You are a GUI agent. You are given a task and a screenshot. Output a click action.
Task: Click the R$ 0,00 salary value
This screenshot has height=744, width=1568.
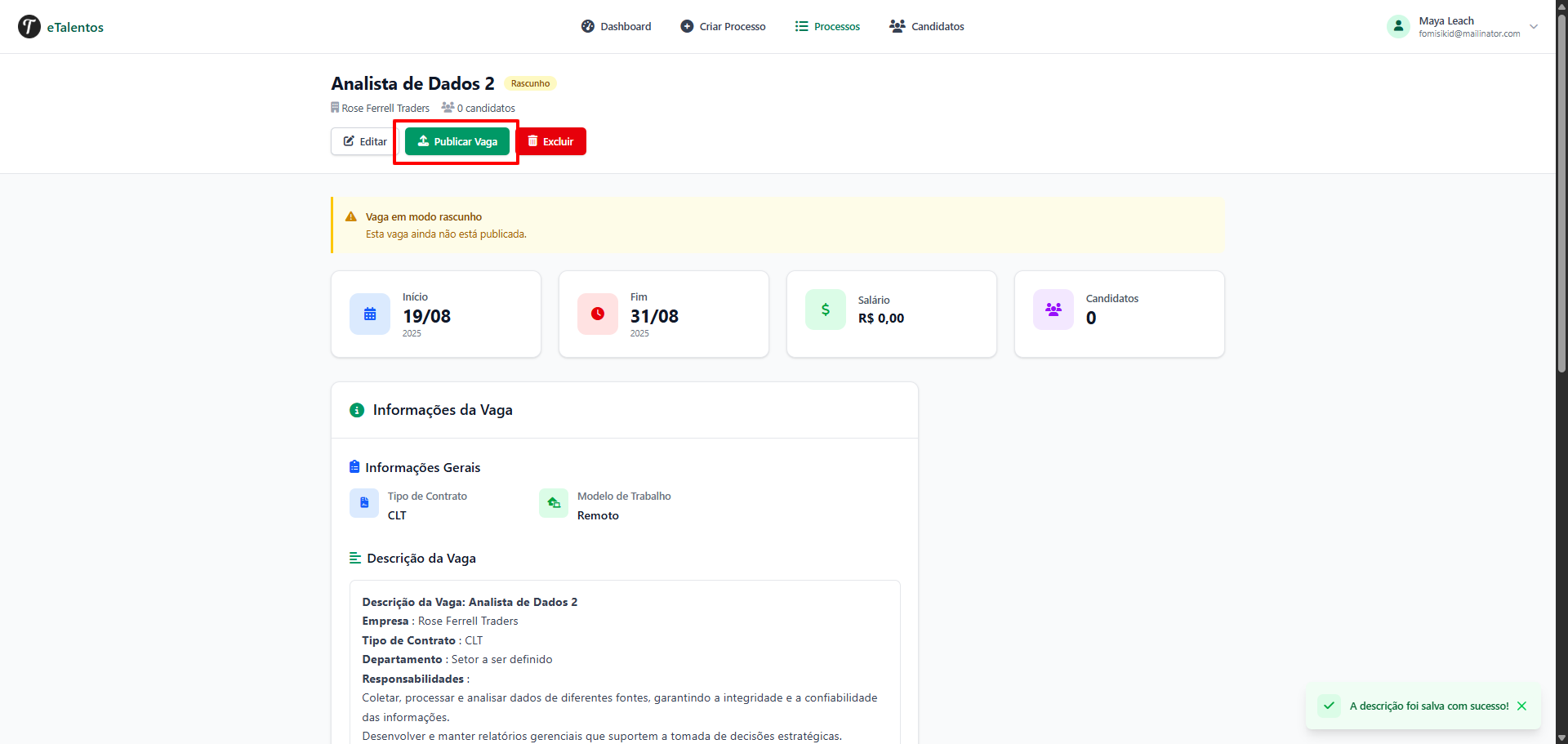point(881,319)
